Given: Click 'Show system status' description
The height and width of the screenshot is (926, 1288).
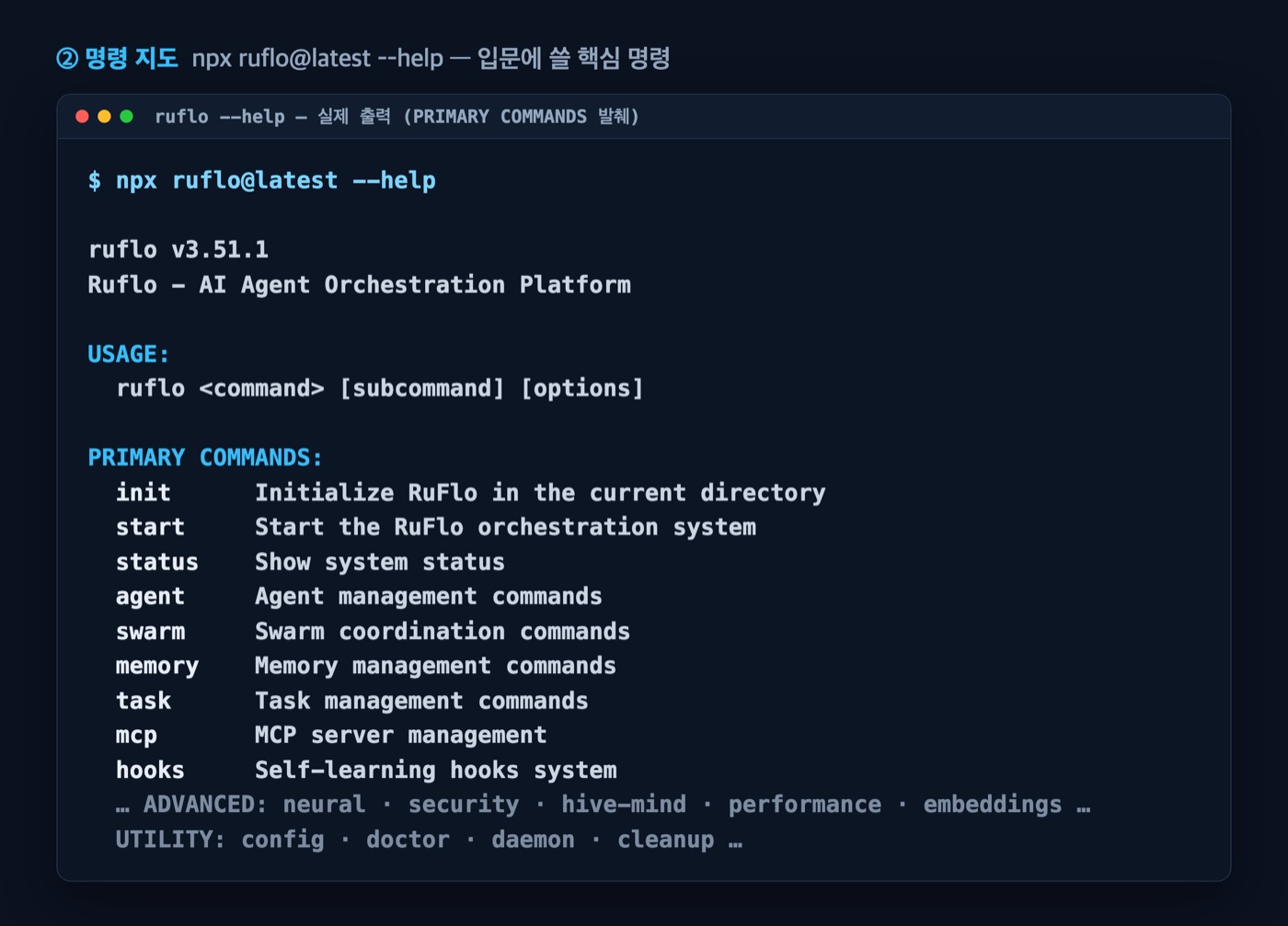Looking at the screenshot, I should [x=380, y=562].
